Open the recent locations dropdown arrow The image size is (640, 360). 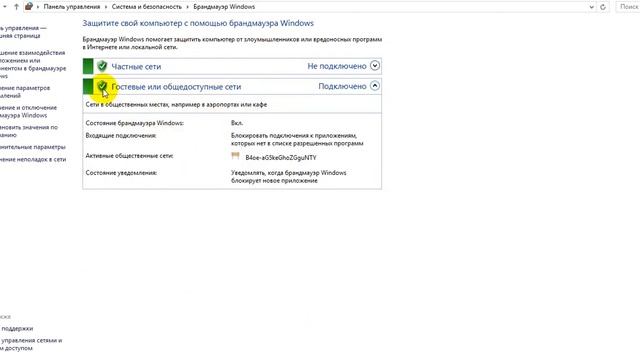tap(5, 7)
